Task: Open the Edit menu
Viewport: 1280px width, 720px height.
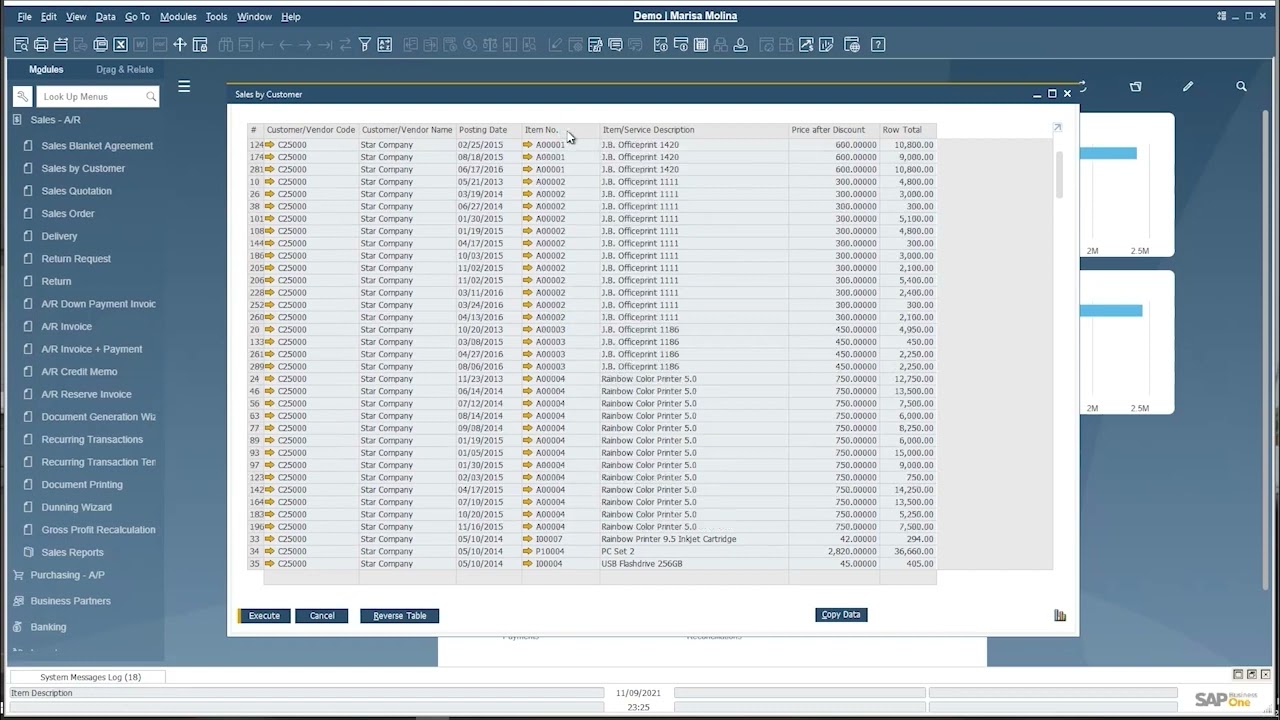Action: 48,17
